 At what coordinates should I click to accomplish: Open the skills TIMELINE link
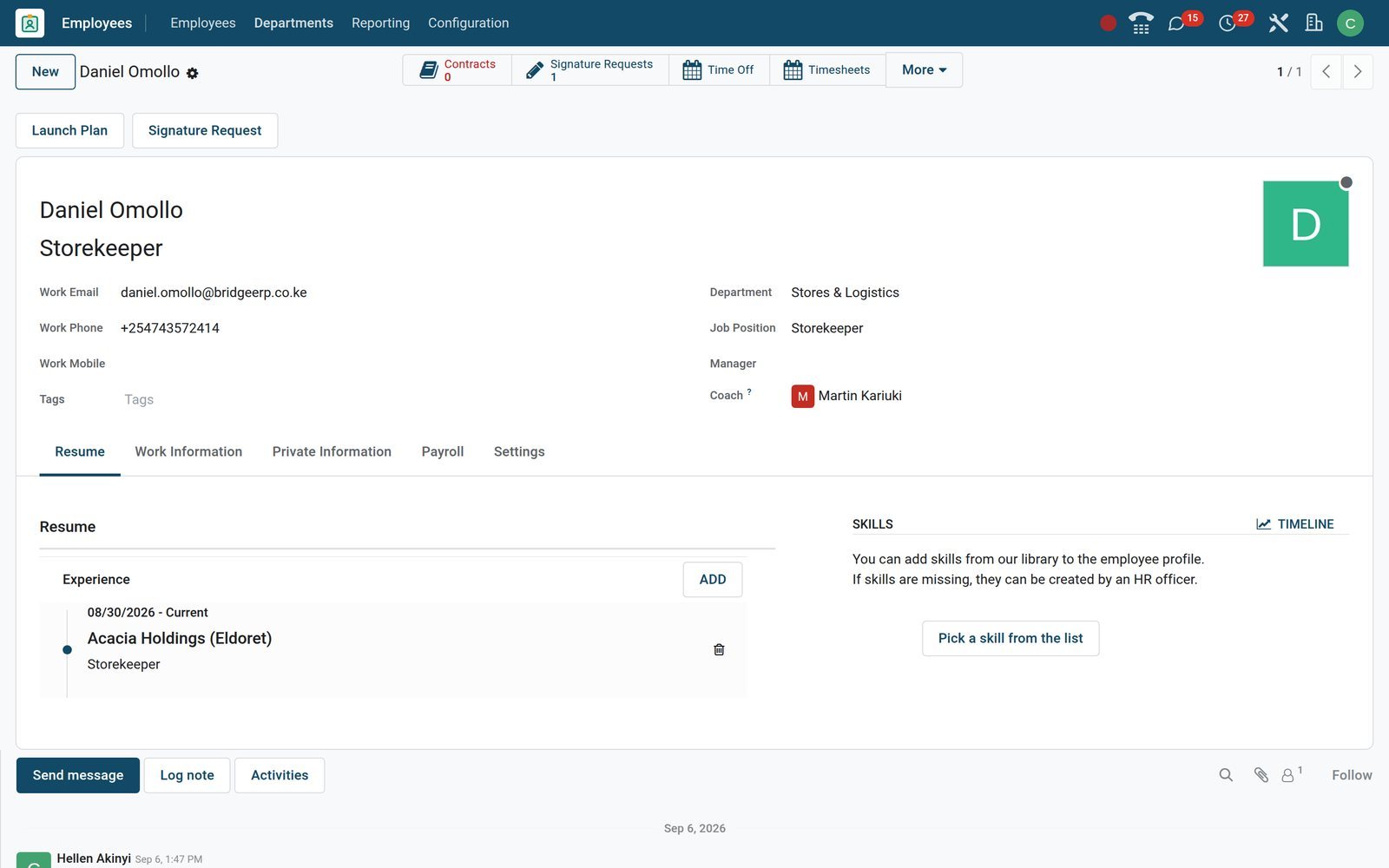tap(1295, 524)
